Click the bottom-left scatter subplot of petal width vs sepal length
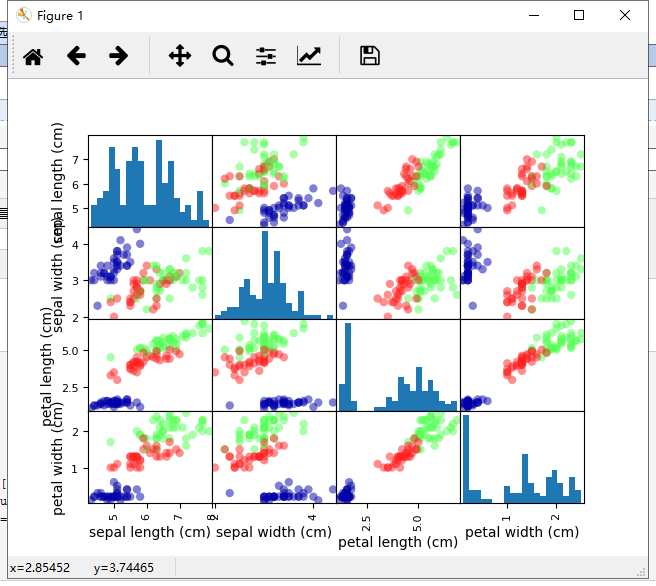 [150, 457]
